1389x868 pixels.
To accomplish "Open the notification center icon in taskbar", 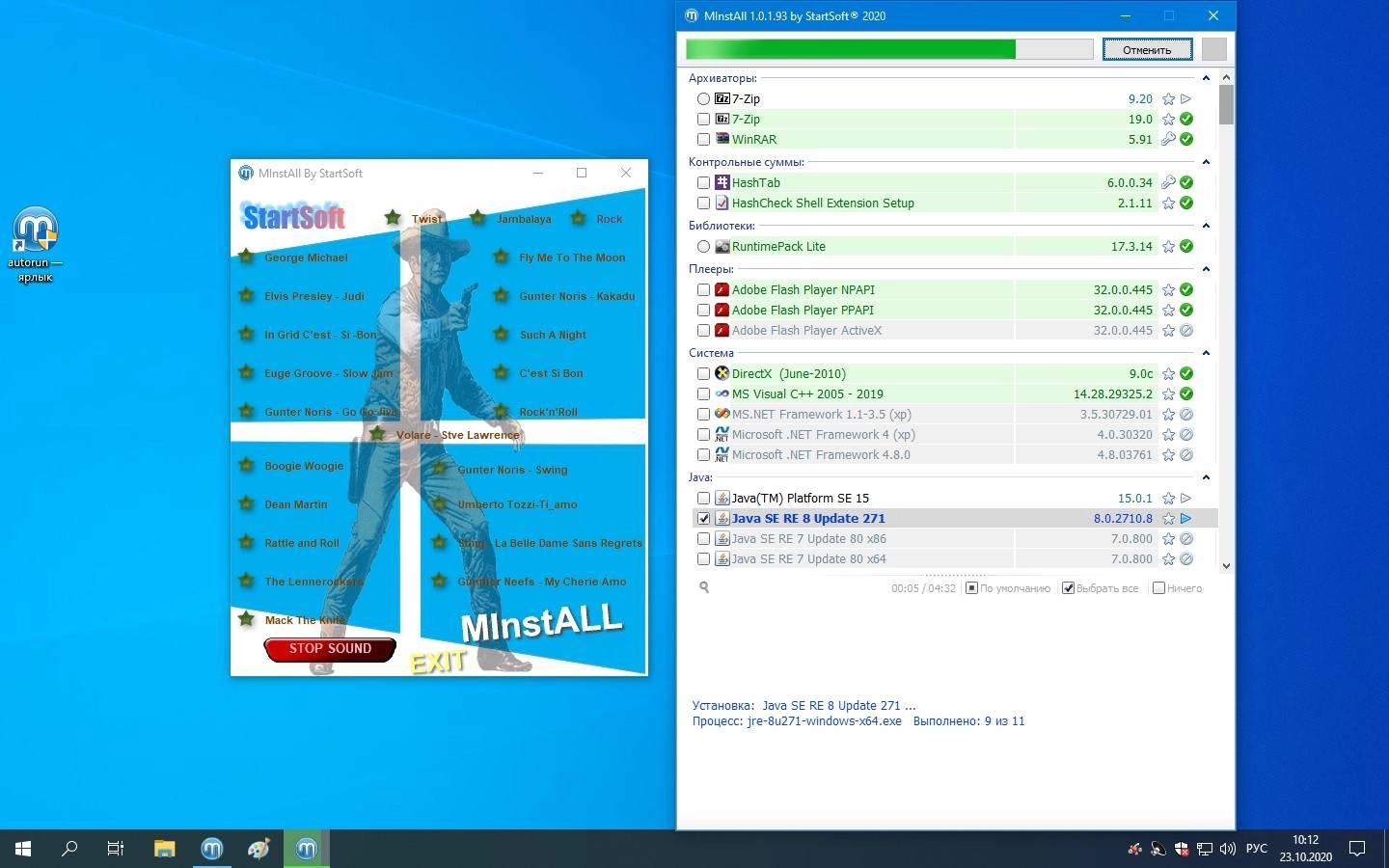I will click(x=1357, y=849).
